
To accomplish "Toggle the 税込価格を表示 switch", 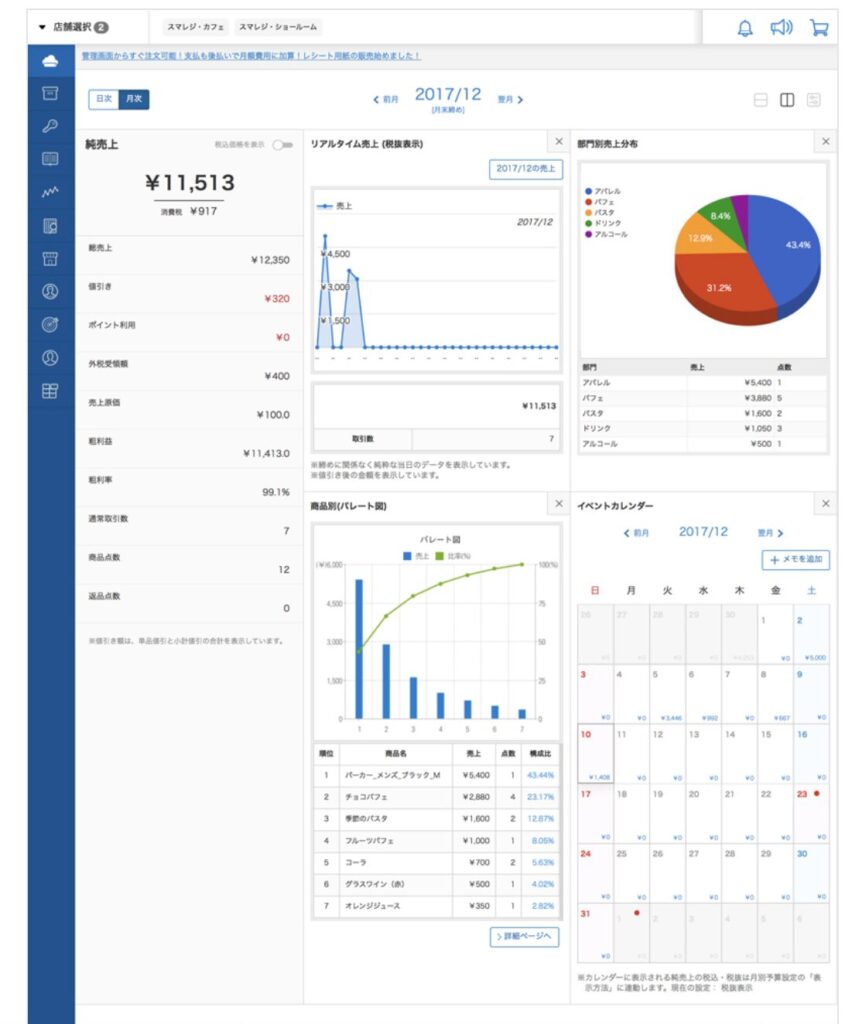I will (287, 145).
